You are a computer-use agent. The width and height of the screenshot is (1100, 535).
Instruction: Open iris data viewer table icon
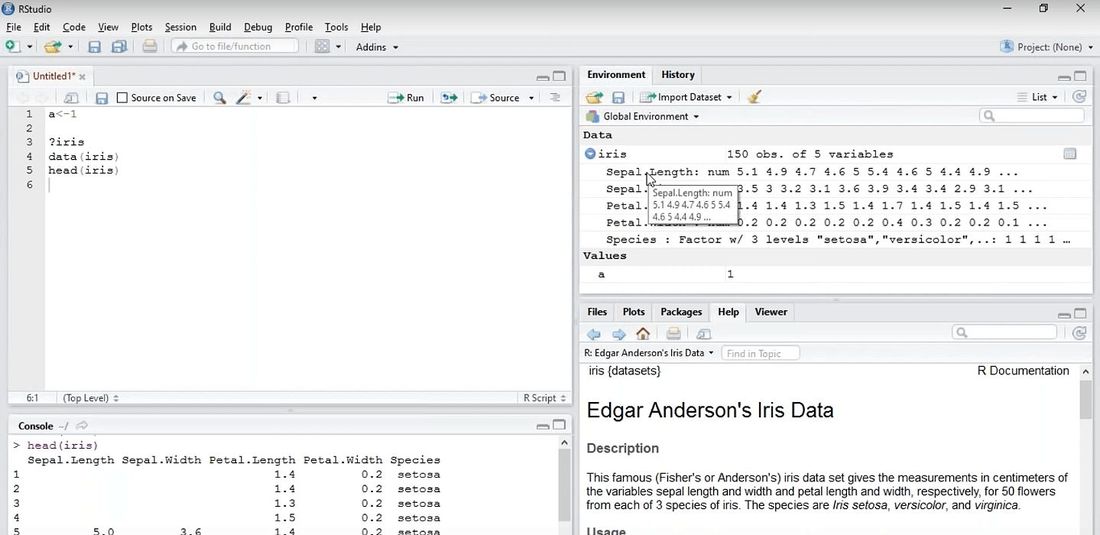click(x=1070, y=154)
